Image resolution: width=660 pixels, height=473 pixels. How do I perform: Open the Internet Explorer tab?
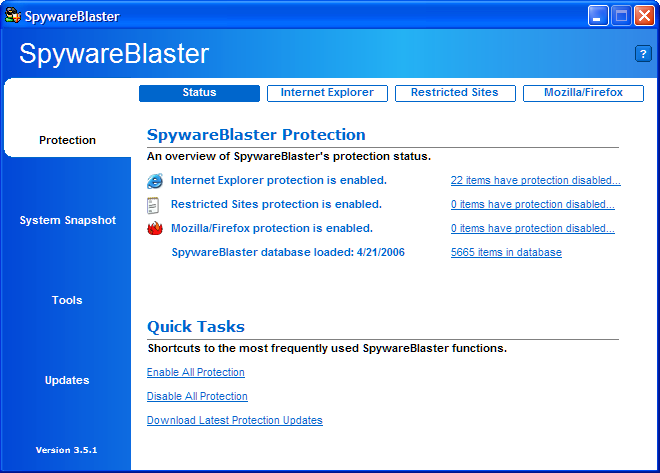pyautogui.click(x=327, y=93)
